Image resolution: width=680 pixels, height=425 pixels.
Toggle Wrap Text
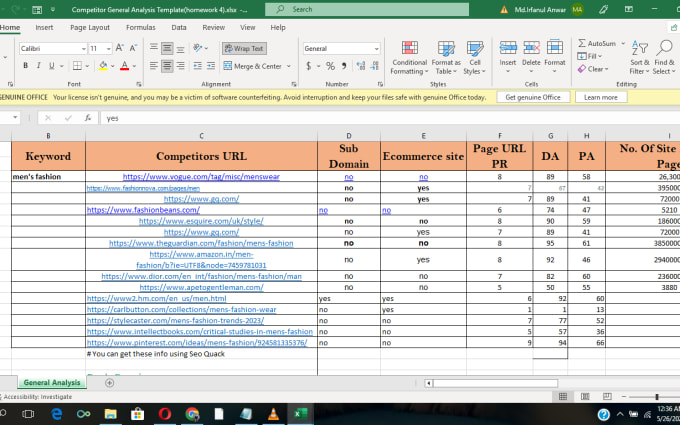point(244,49)
